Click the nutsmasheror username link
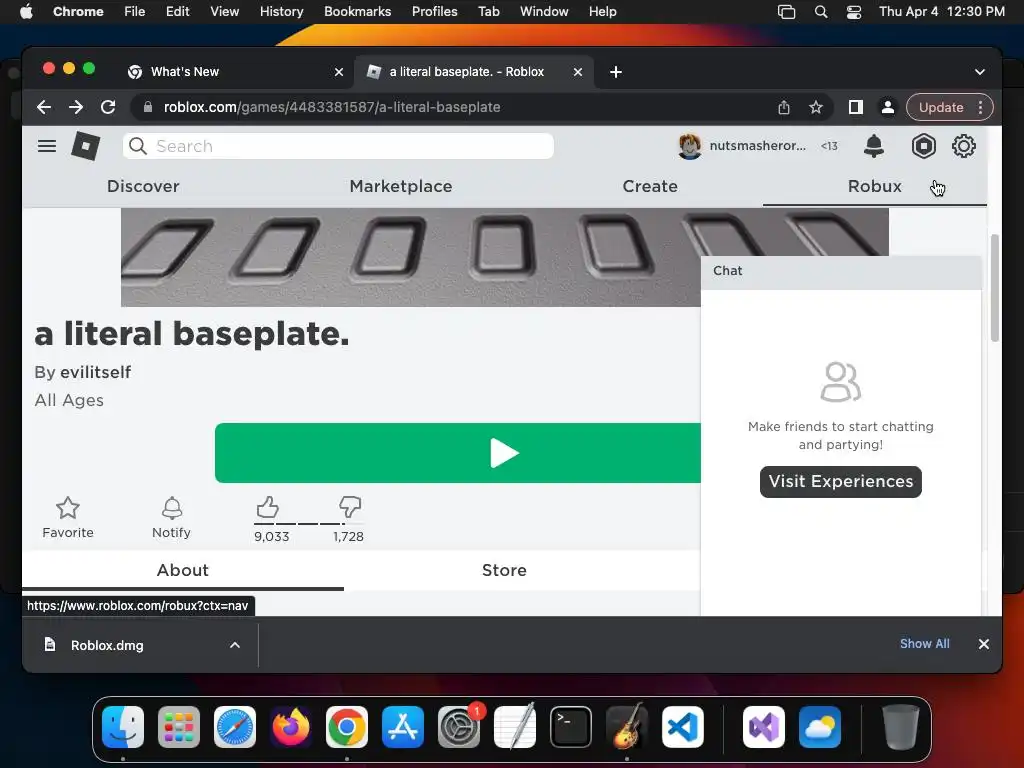1024x768 pixels. 758,146
